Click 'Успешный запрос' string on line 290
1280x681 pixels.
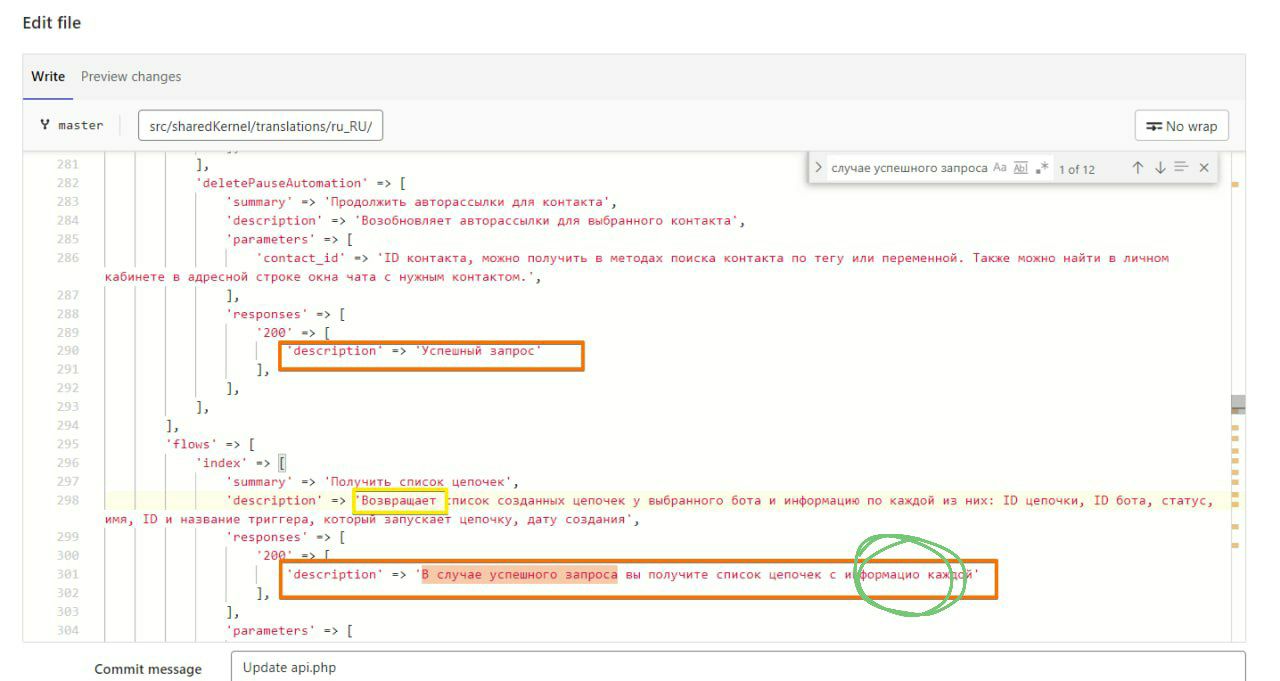(478, 351)
